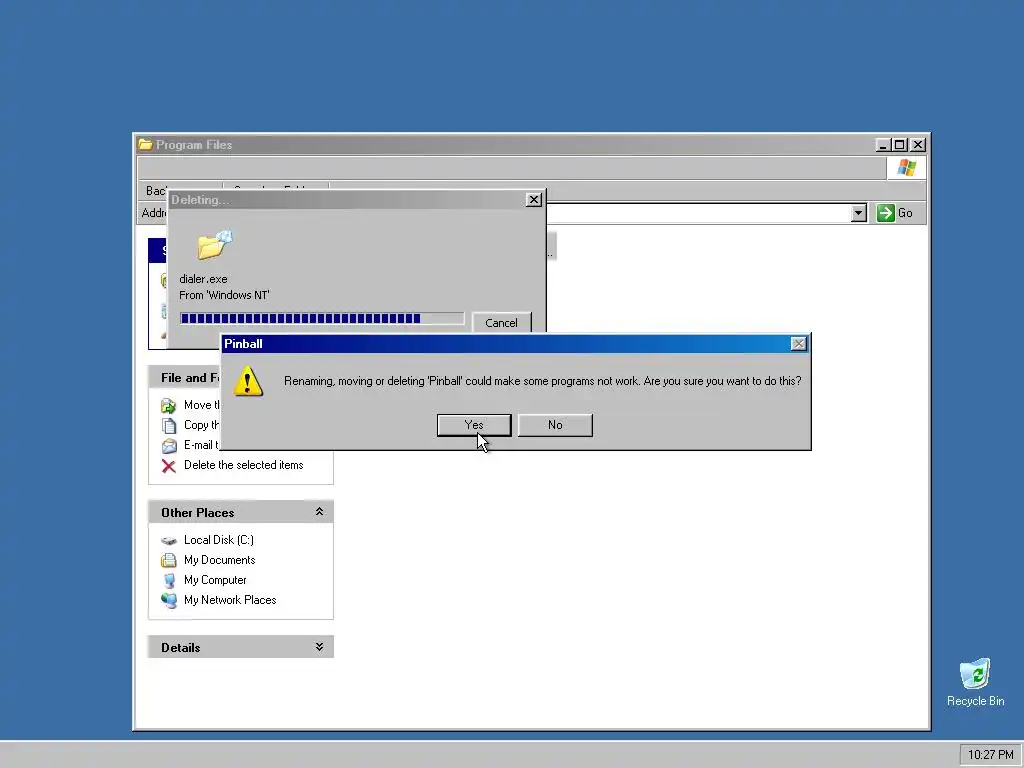
Task: Click the Other Places header
Action: pyautogui.click(x=241, y=512)
